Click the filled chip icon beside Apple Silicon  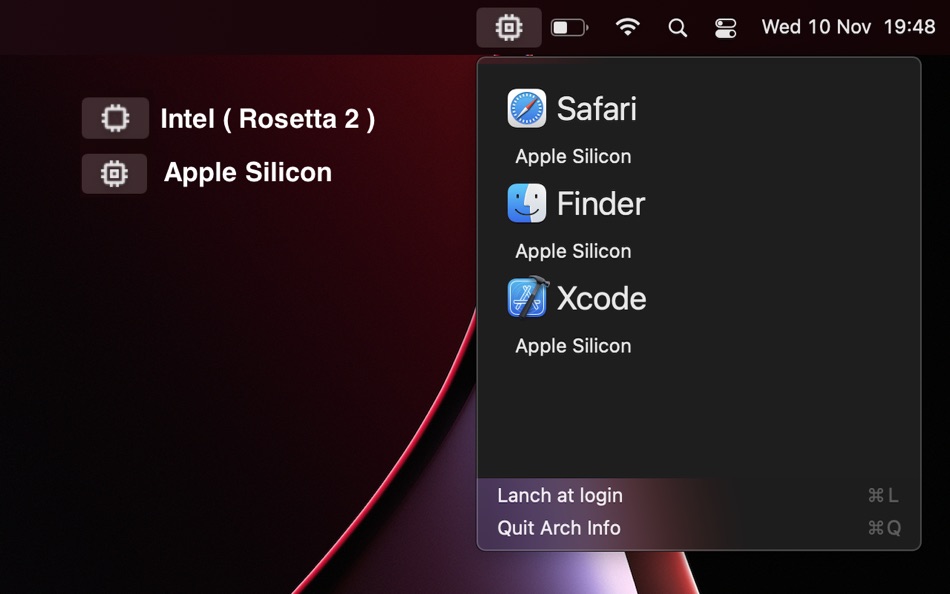(x=115, y=174)
